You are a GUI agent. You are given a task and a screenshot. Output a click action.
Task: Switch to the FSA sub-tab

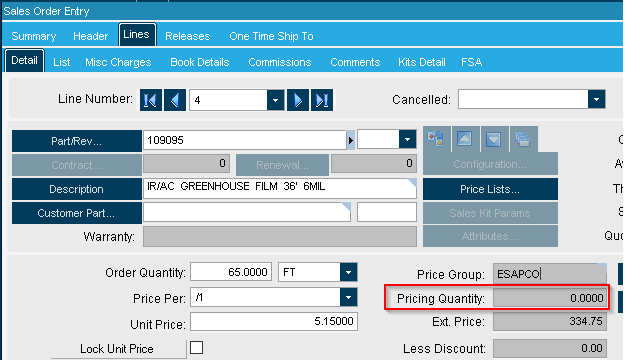471,62
